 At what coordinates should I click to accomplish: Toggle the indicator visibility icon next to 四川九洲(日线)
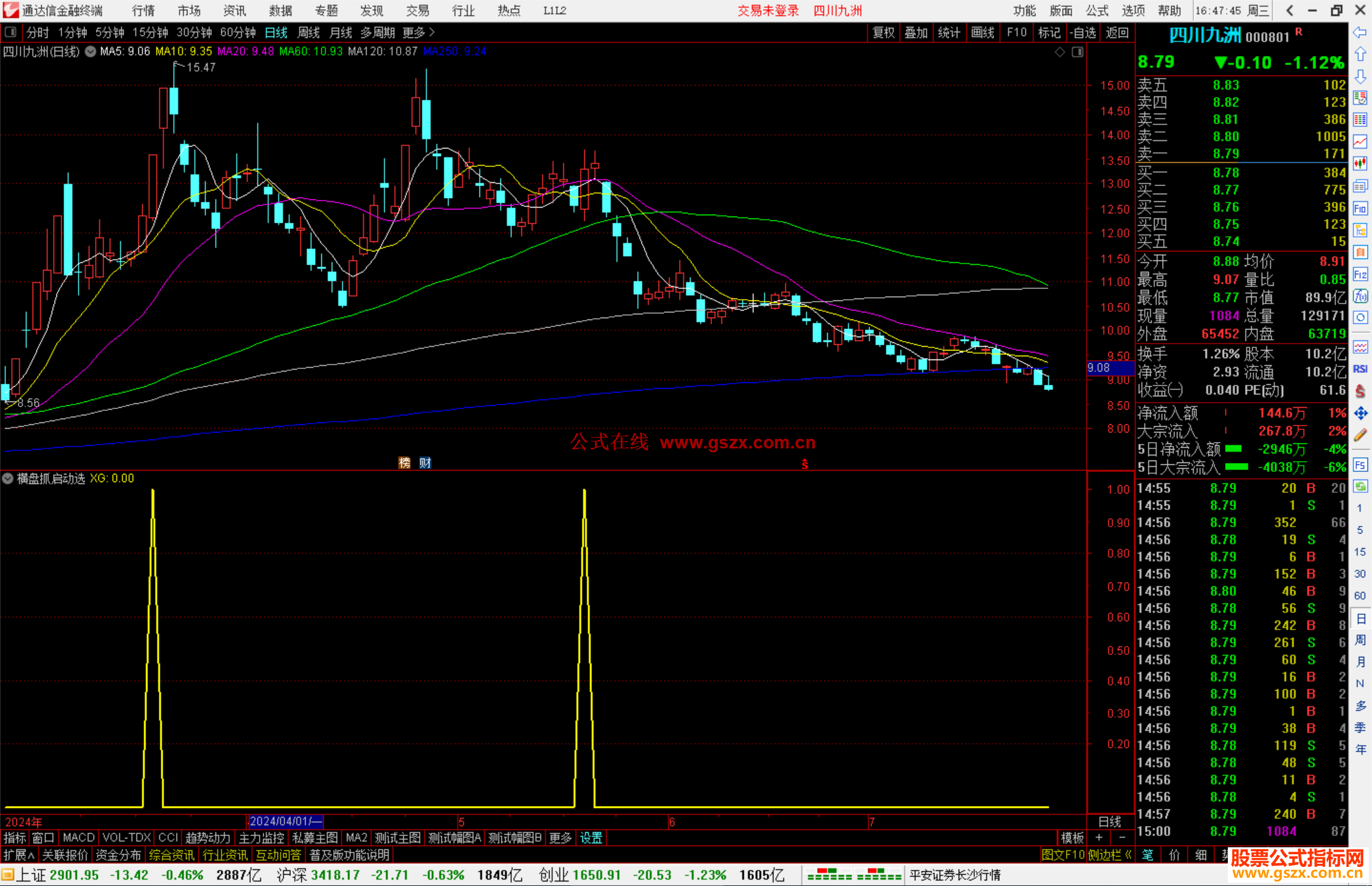(x=91, y=51)
